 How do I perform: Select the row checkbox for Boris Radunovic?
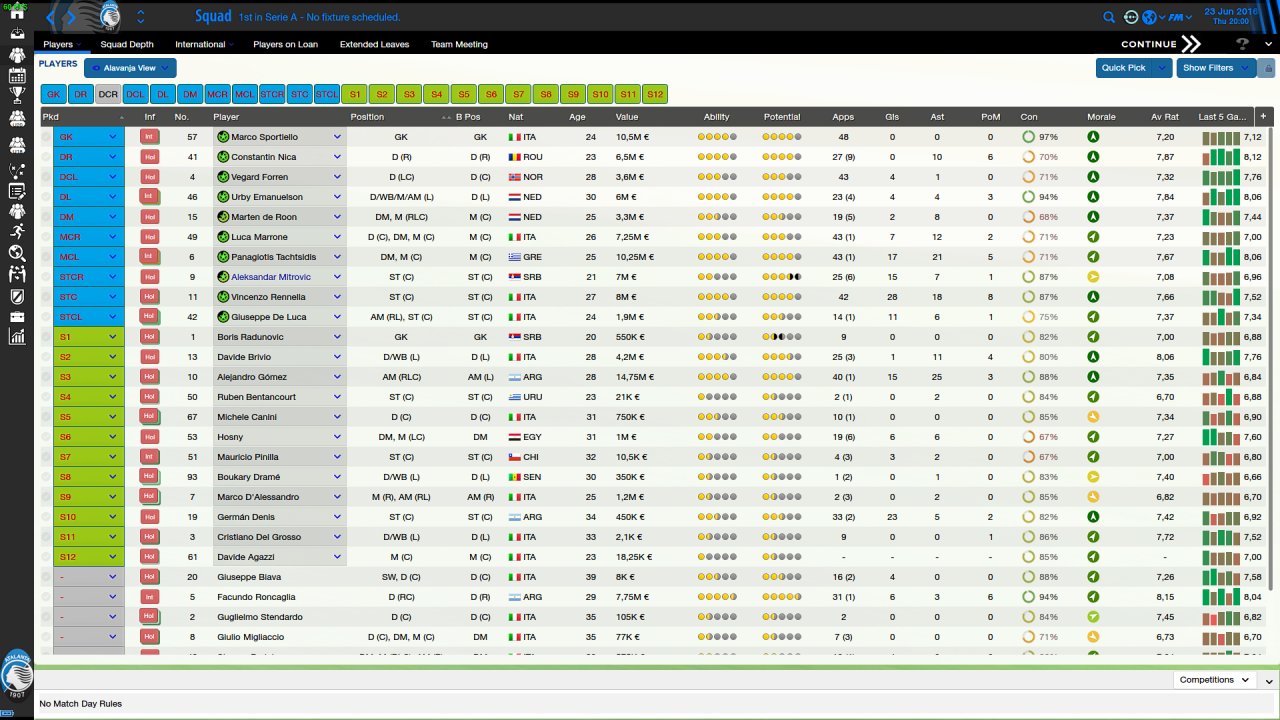pos(46,337)
